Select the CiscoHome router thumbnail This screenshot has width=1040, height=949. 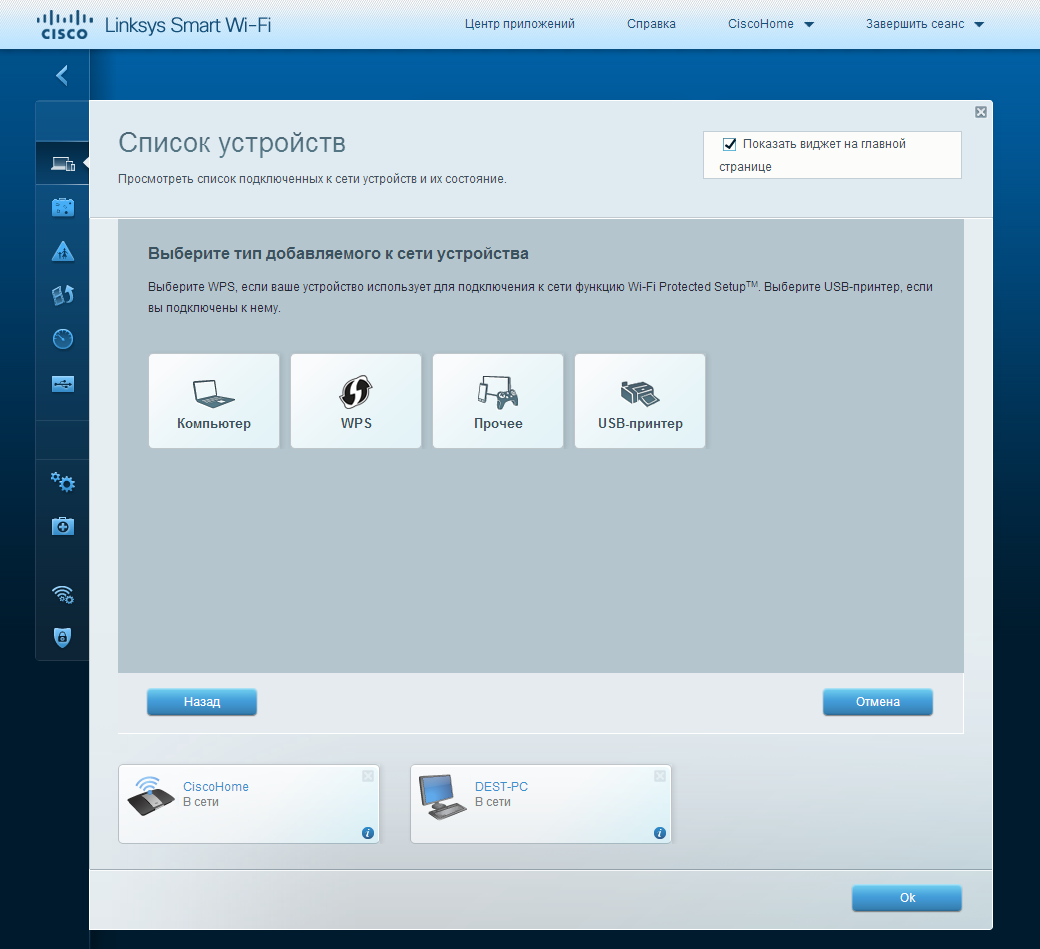[151, 796]
